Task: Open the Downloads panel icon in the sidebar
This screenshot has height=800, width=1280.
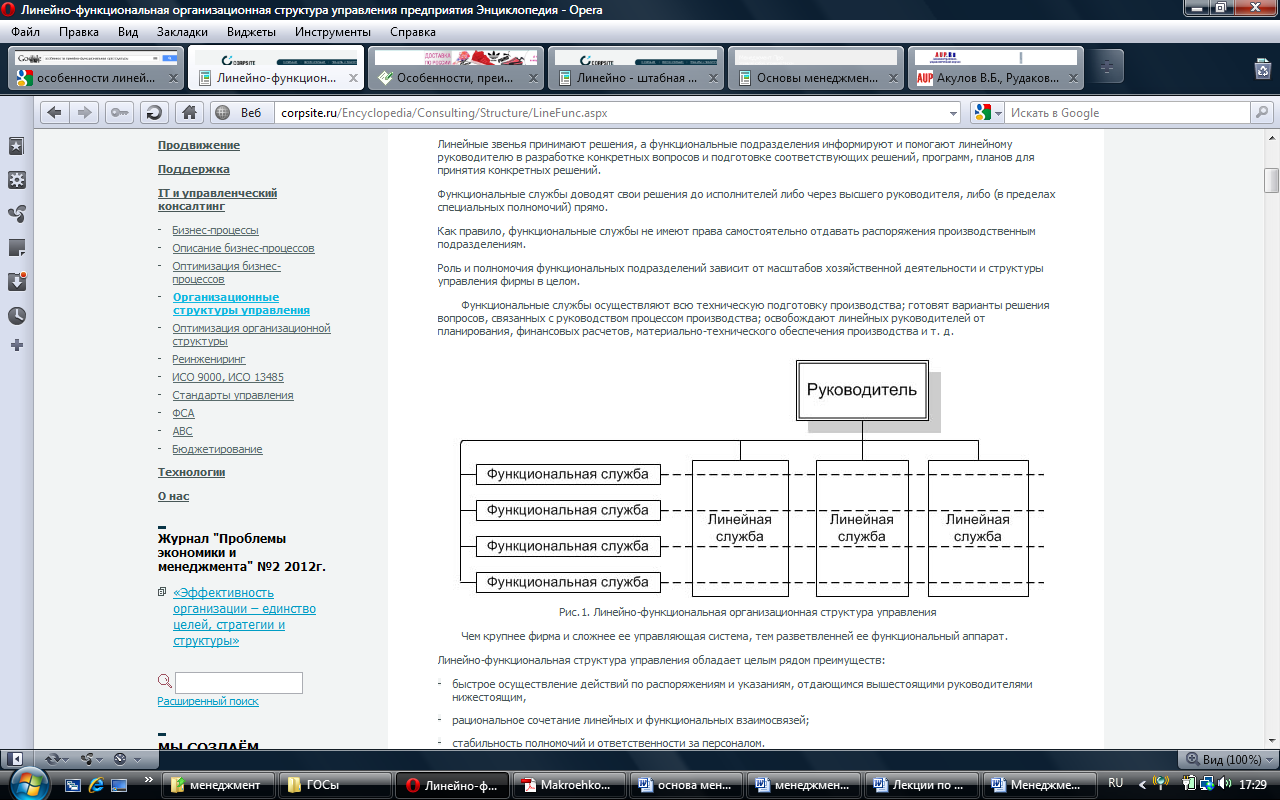Action: click(x=17, y=281)
